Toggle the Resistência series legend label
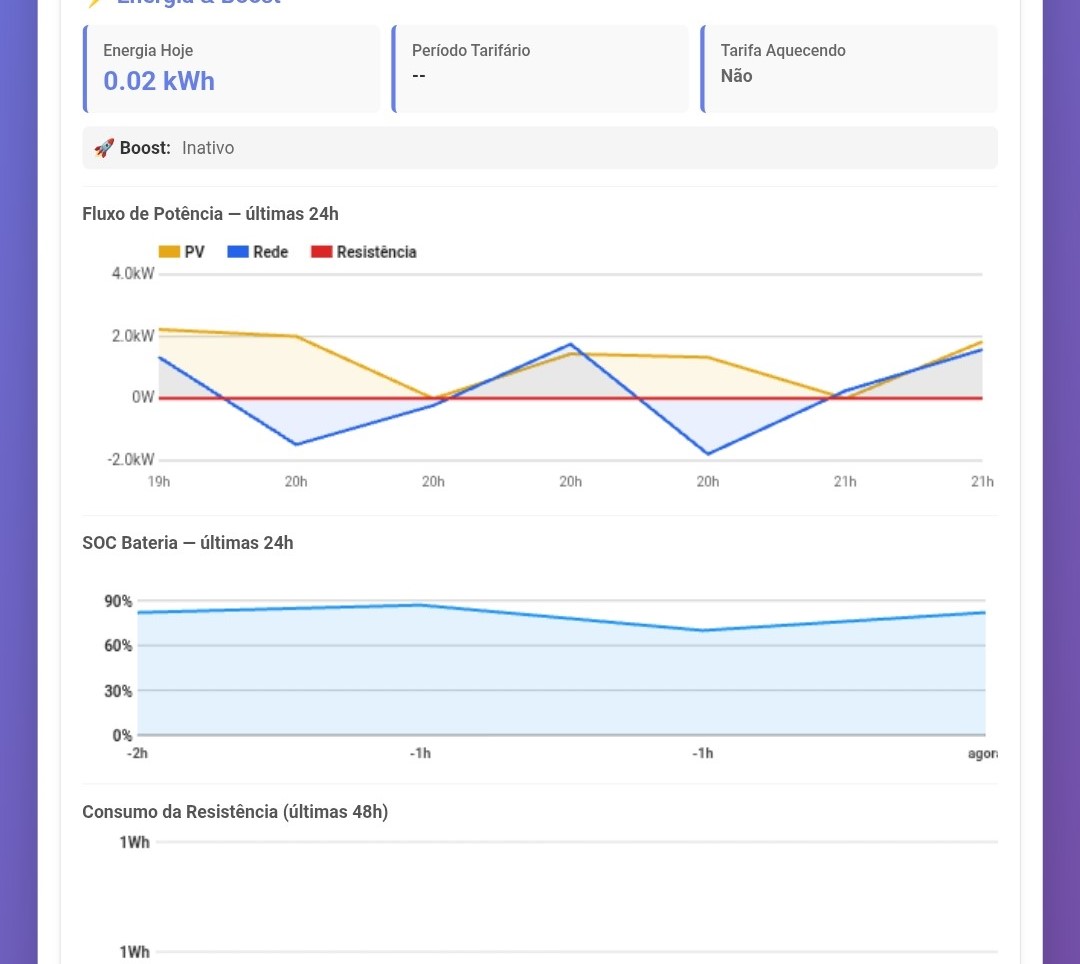The image size is (1080, 964). [x=376, y=252]
